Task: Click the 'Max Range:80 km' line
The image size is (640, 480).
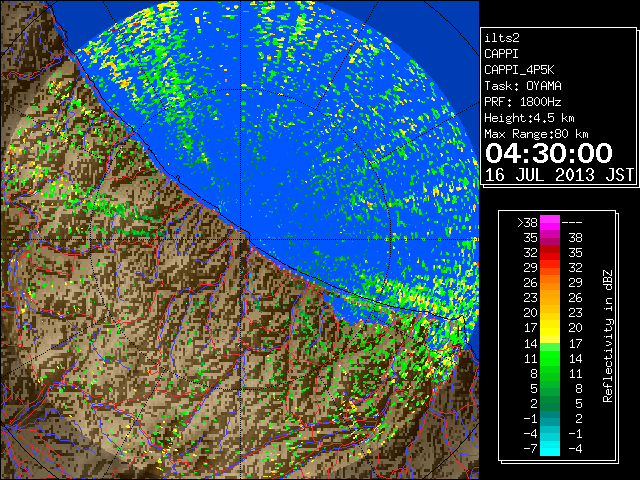Action: 536,134
